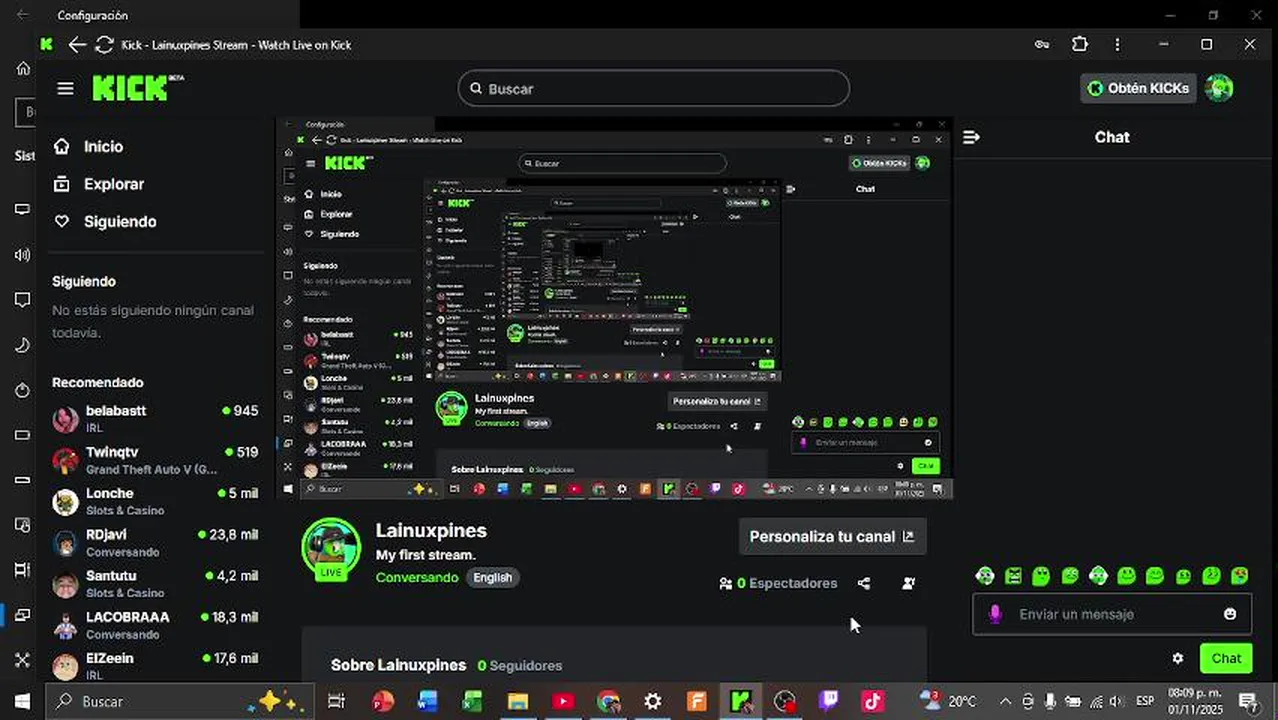
Task: Open recommended channel belabastt
Action: click(x=155, y=418)
